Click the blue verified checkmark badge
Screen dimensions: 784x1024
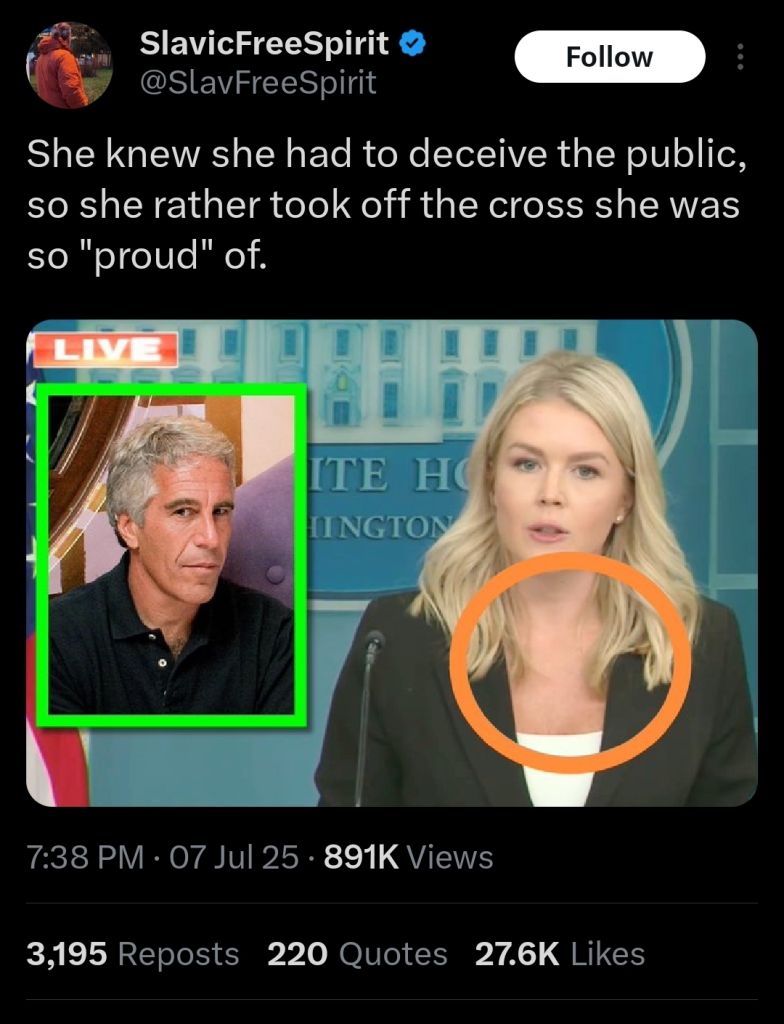click(x=412, y=44)
